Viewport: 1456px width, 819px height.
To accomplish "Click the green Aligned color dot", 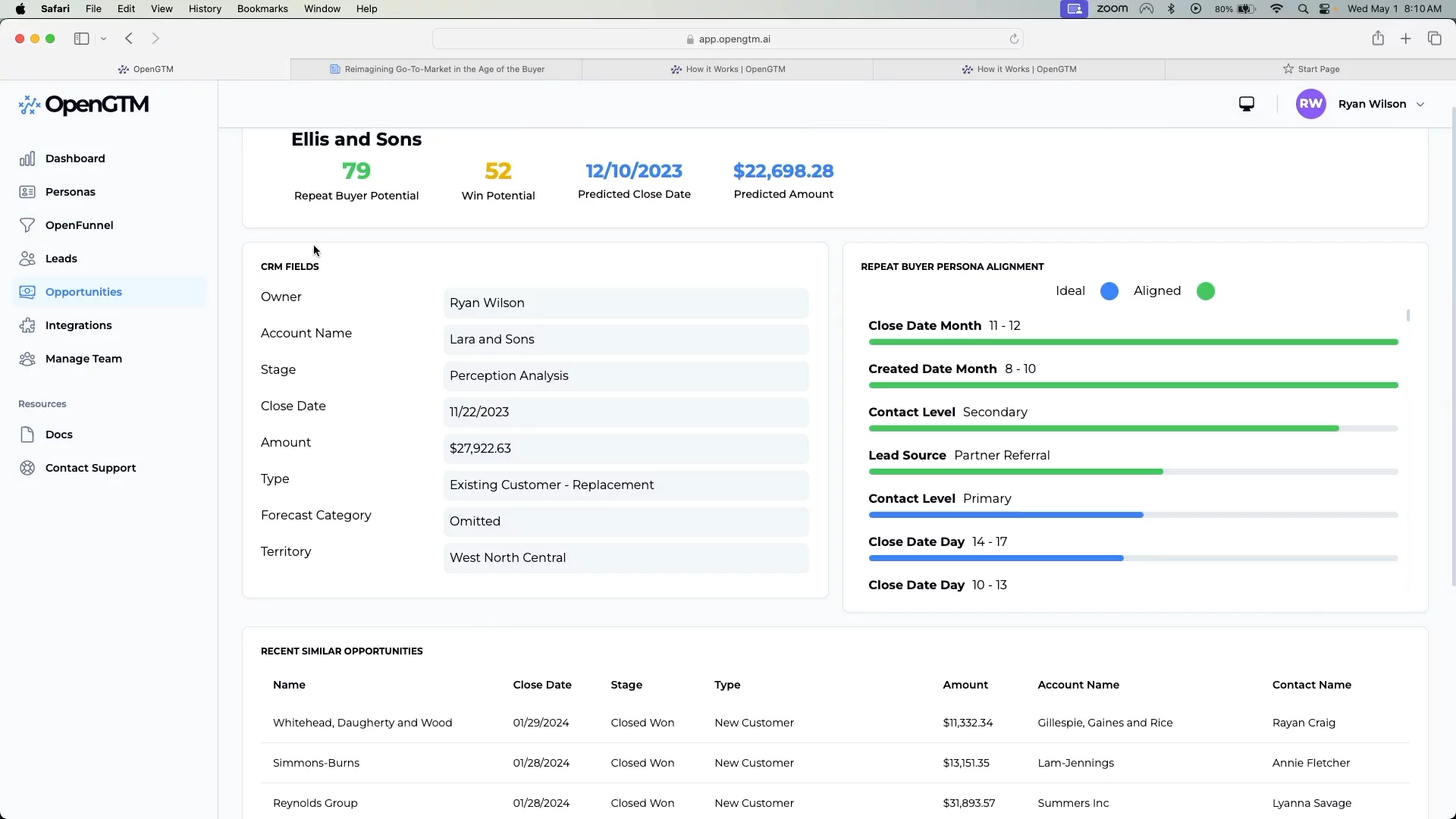I will (x=1206, y=291).
